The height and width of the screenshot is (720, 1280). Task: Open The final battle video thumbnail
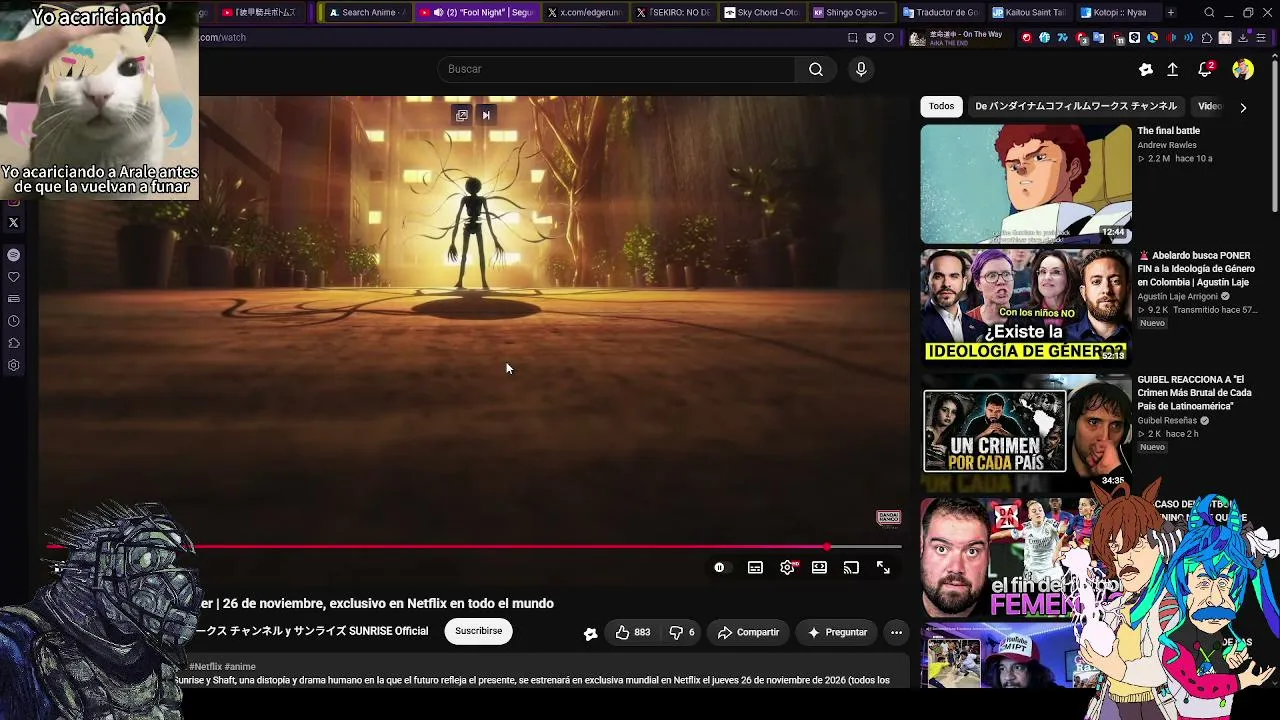point(1026,184)
